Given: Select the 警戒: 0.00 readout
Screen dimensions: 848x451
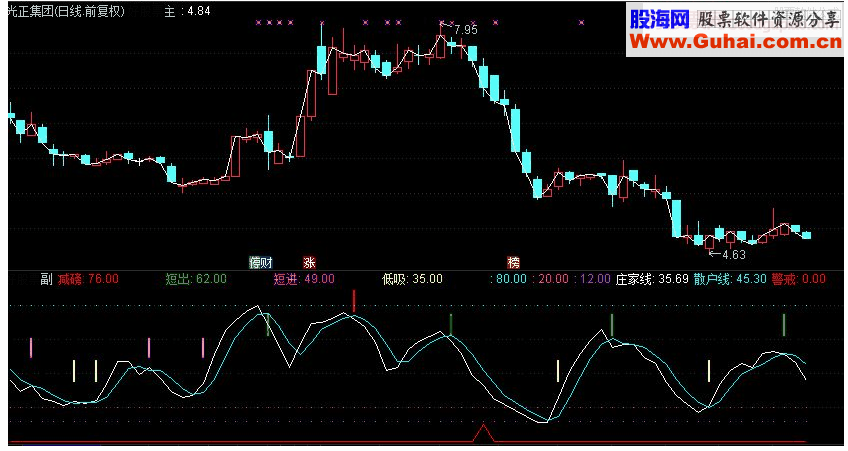Looking at the screenshot, I should [x=799, y=279].
